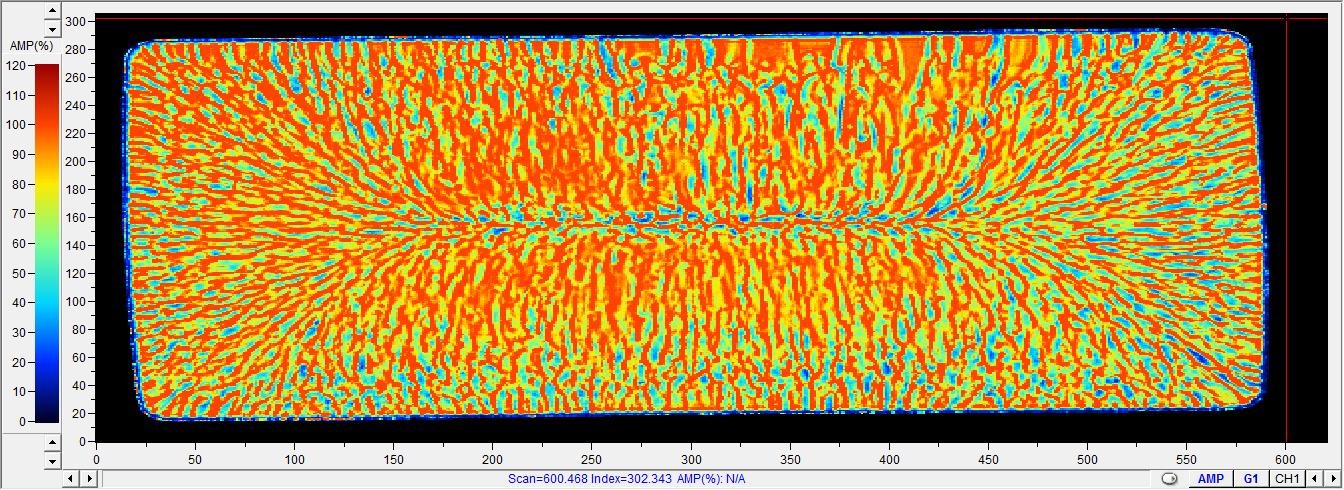Click the center seam of the C-scan image
This screenshot has width=1344, height=490.
[x=690, y=223]
